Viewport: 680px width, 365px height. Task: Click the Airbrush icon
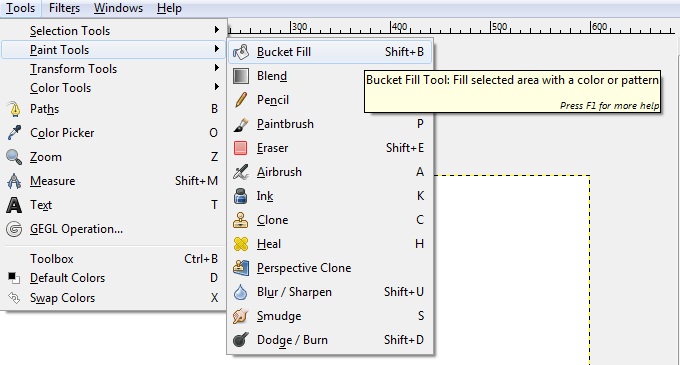pyautogui.click(x=241, y=172)
